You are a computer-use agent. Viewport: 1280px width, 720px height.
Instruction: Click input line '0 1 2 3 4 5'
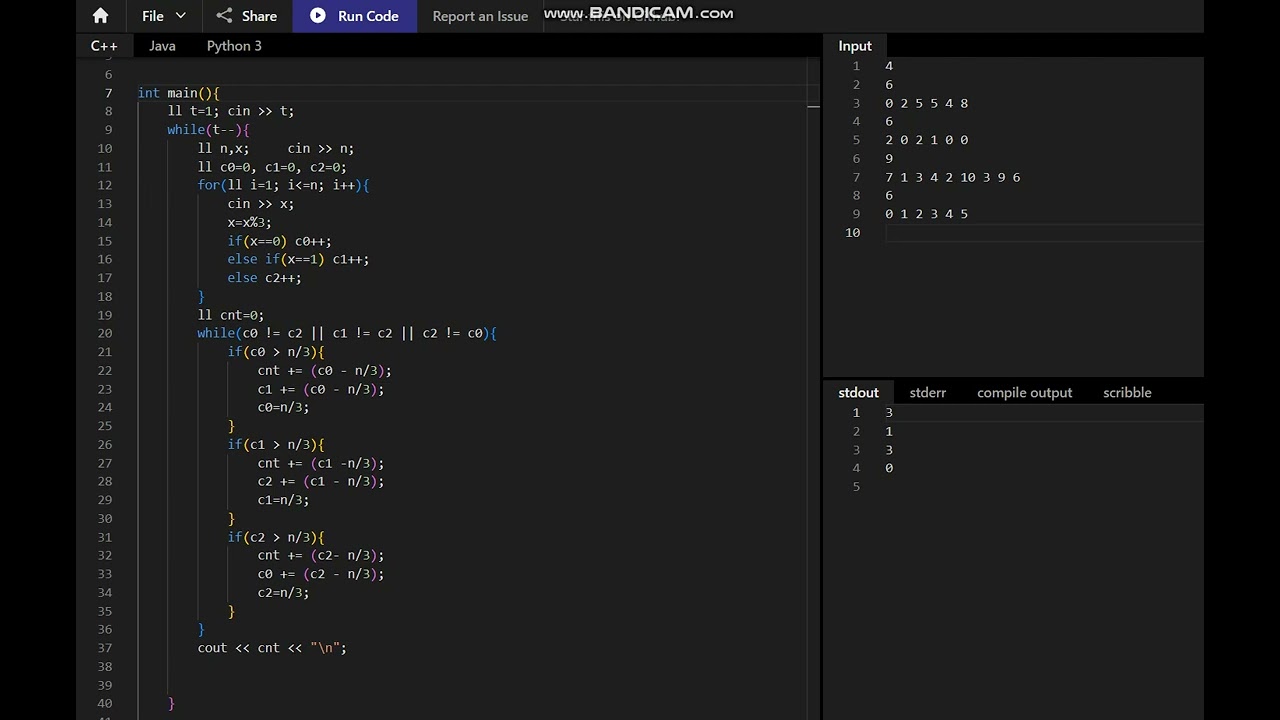click(x=926, y=214)
